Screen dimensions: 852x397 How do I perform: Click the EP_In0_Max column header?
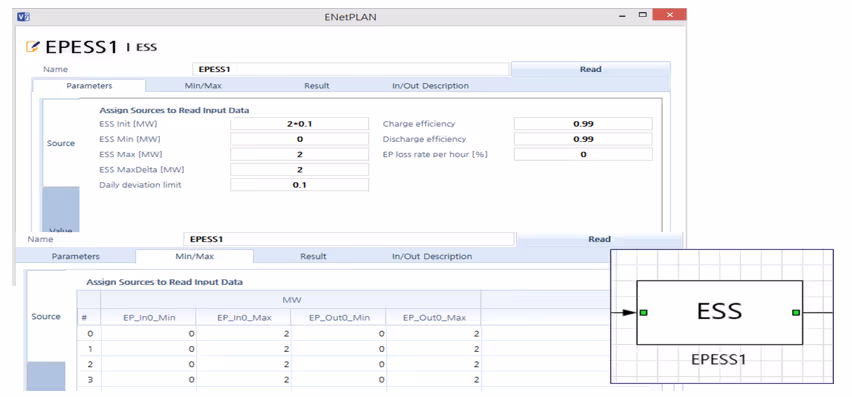(x=243, y=318)
